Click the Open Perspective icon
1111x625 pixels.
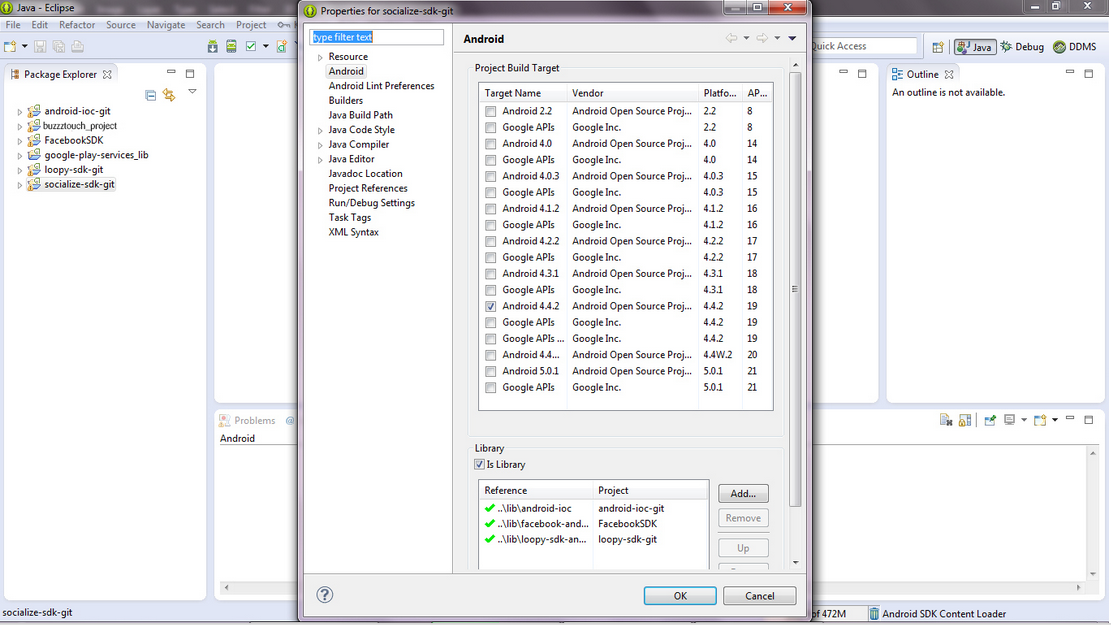pyautogui.click(x=938, y=47)
